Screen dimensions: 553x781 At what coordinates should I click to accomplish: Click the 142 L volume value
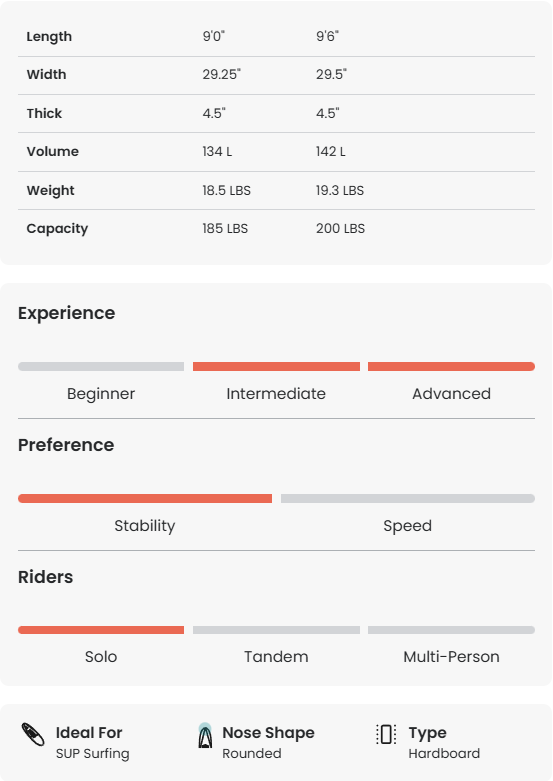click(x=331, y=151)
